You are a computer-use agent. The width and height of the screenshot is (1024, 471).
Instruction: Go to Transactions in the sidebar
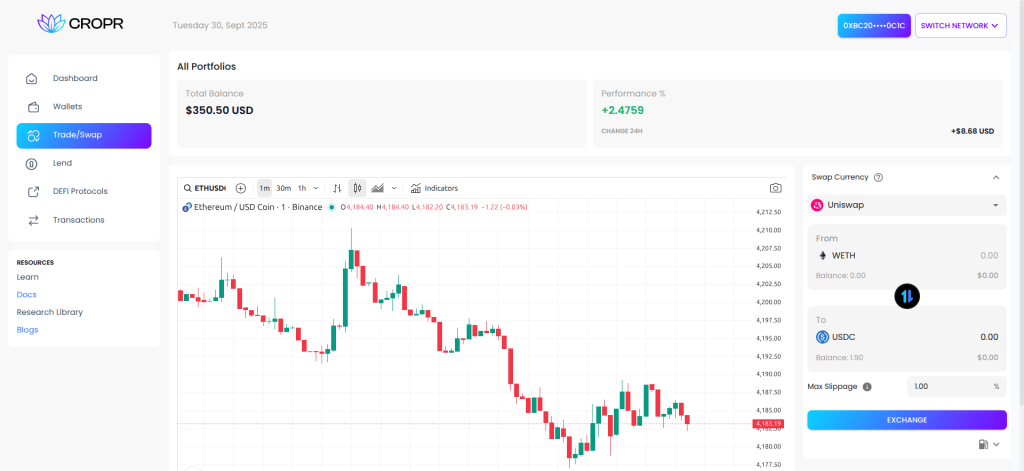[x=78, y=220]
